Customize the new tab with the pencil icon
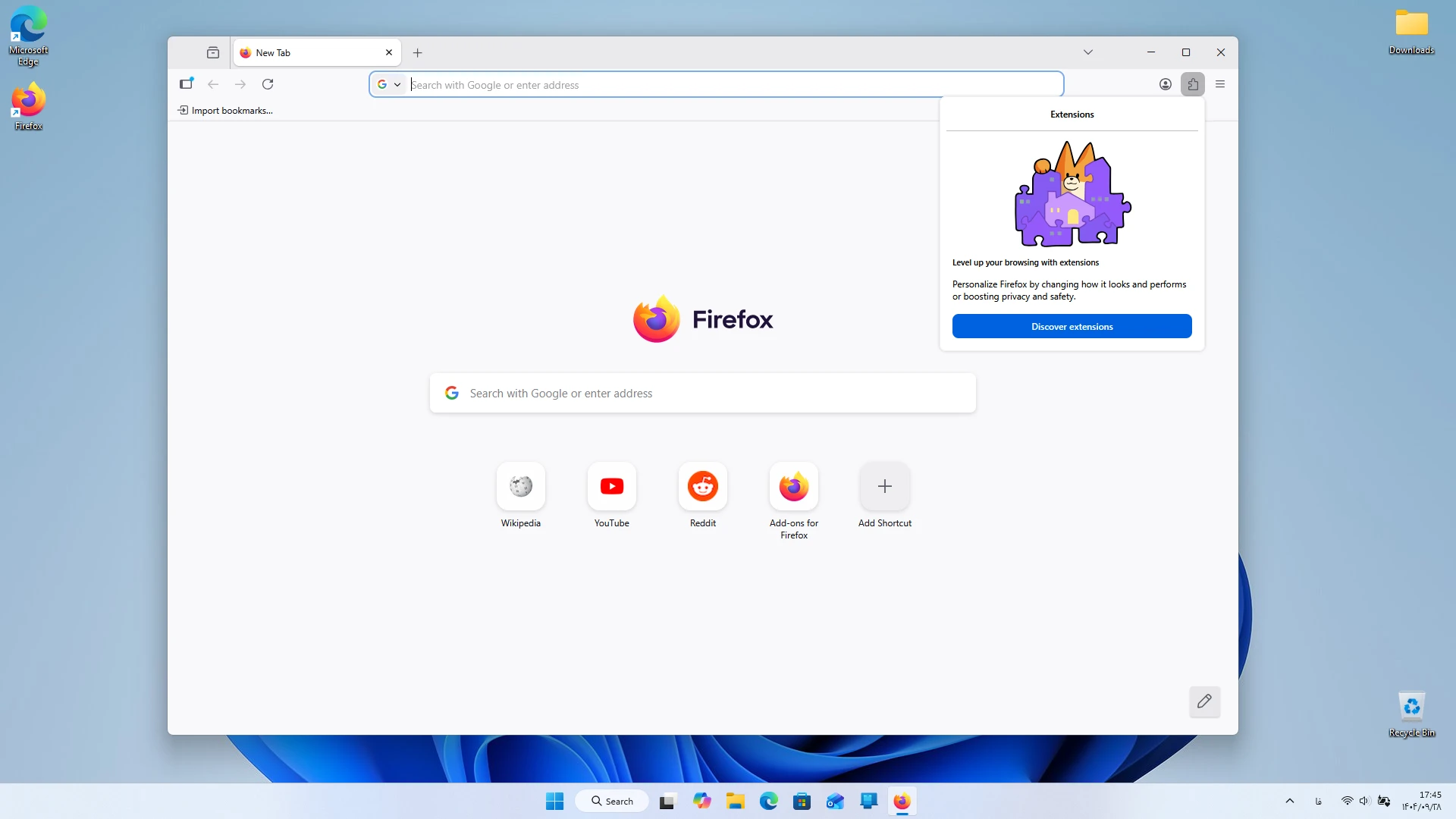Viewport: 1456px width, 819px height. [x=1205, y=701]
